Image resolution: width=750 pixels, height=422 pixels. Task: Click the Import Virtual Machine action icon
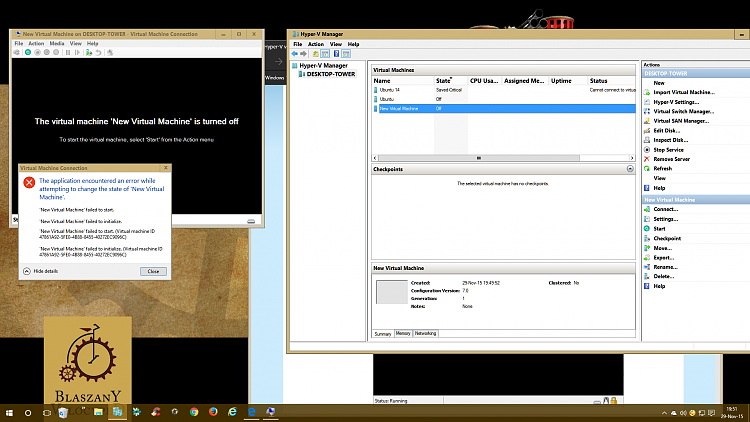pyautogui.click(x=647, y=92)
